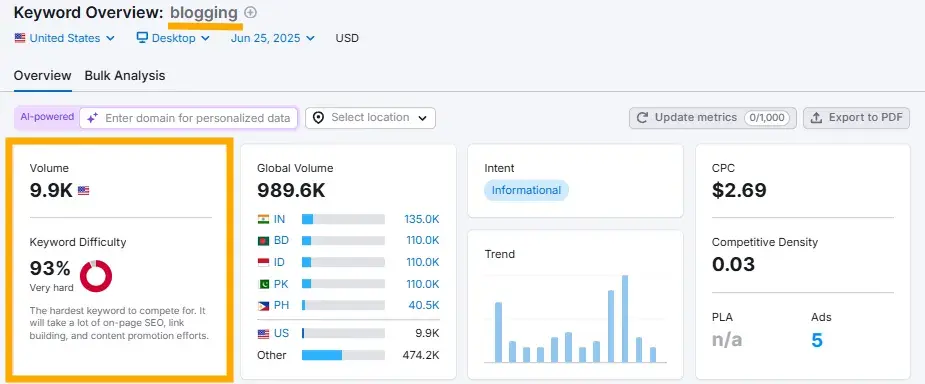This screenshot has width=925, height=384.
Task: Switch to the Bulk Analysis tab
Action: coord(124,76)
